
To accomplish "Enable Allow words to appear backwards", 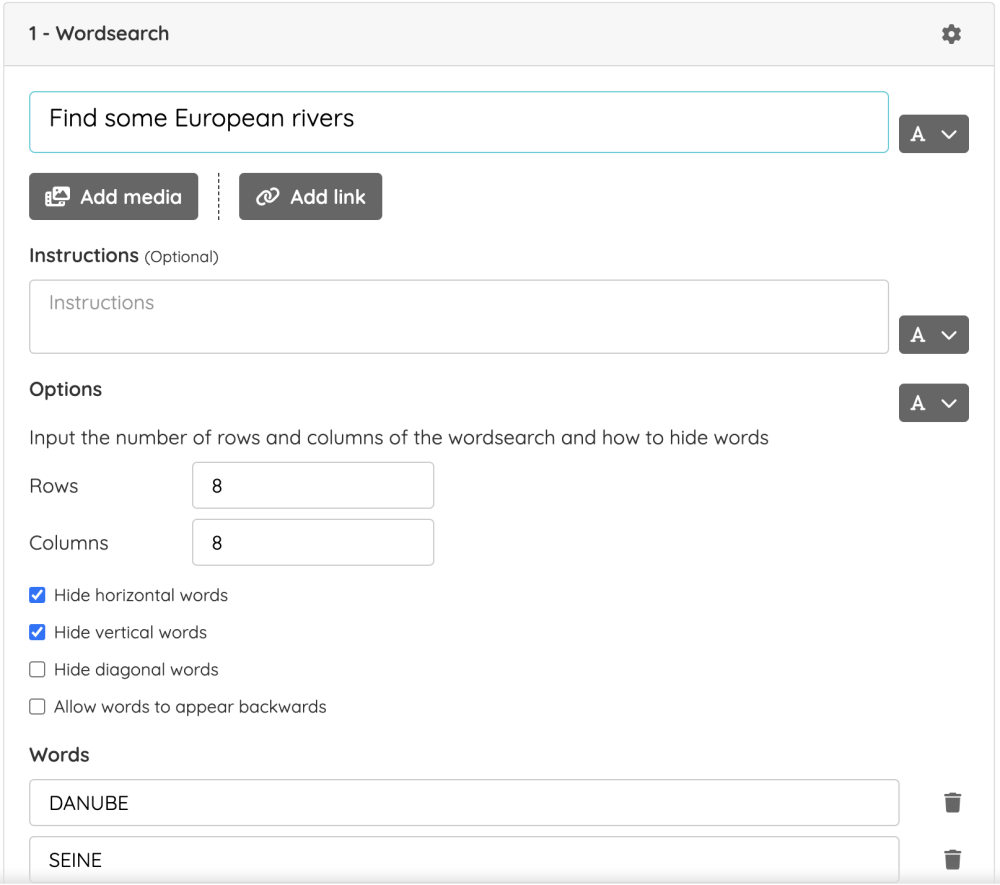I will 38,706.
